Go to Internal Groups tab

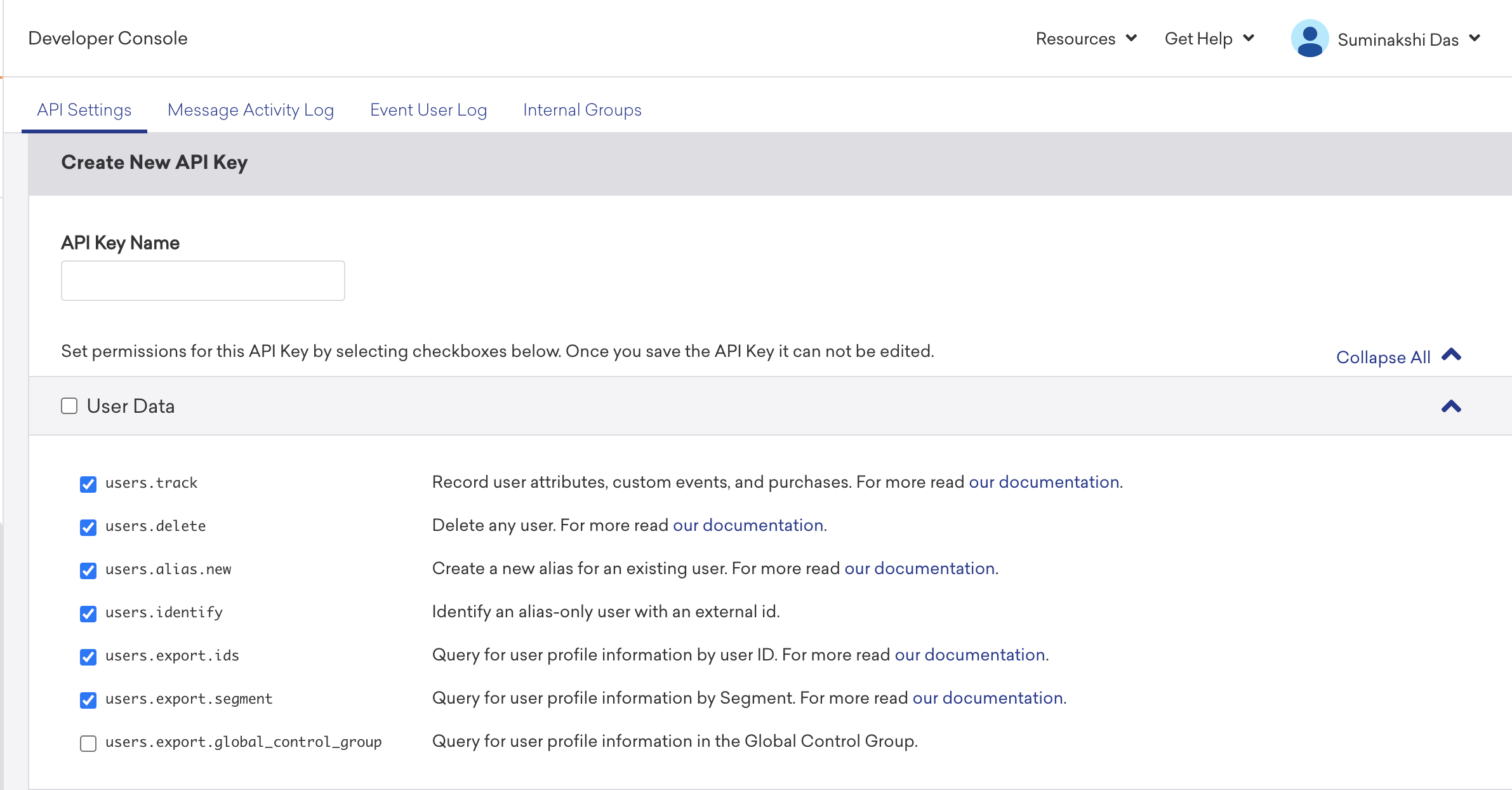(x=581, y=110)
